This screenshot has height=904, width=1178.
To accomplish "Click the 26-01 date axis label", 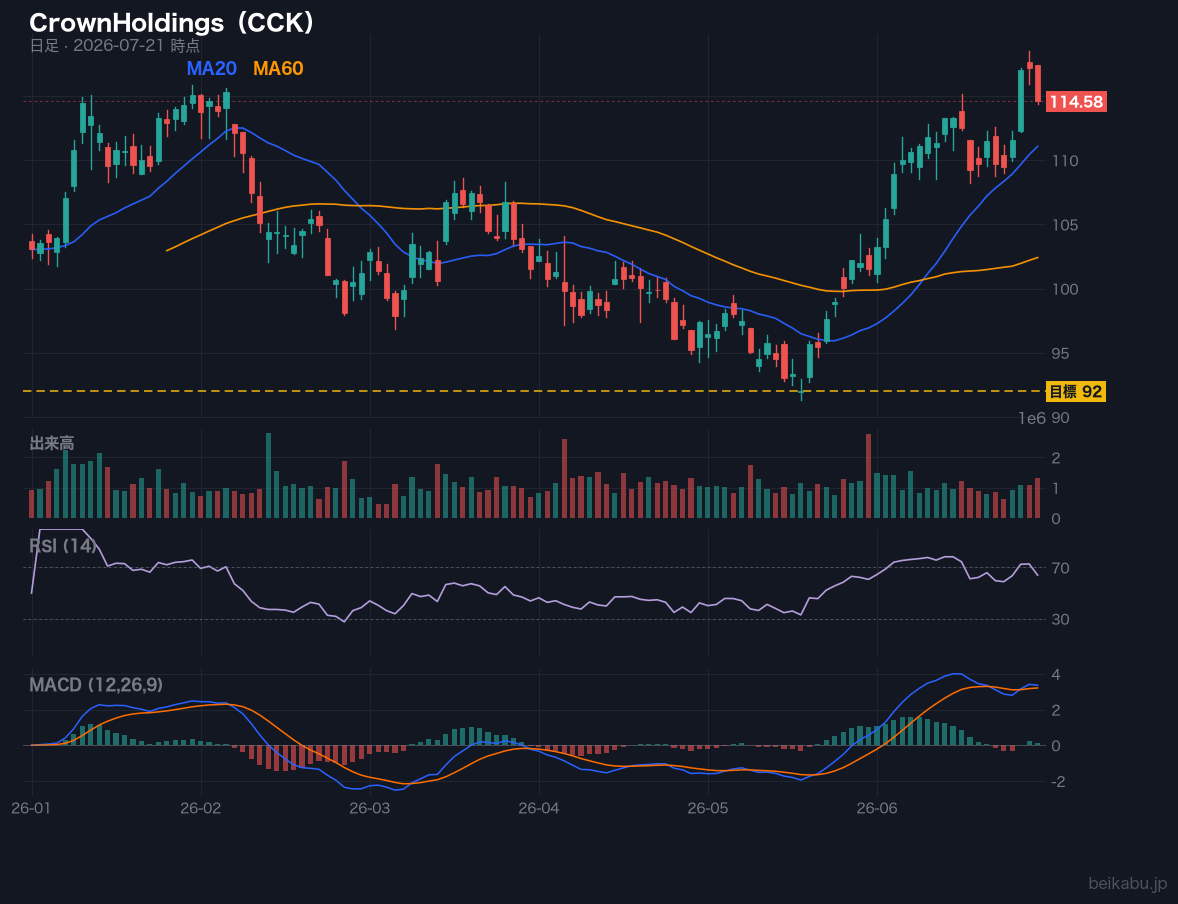I will pos(32,809).
